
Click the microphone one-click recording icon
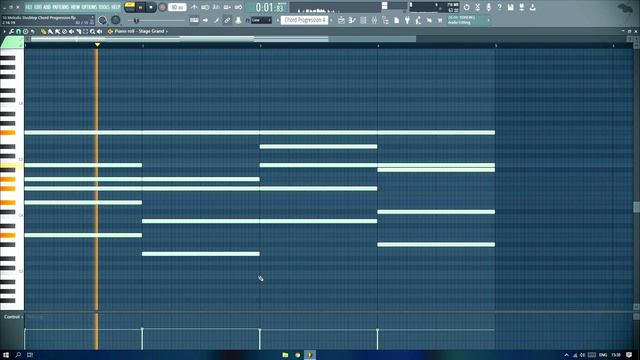[x=489, y=7]
